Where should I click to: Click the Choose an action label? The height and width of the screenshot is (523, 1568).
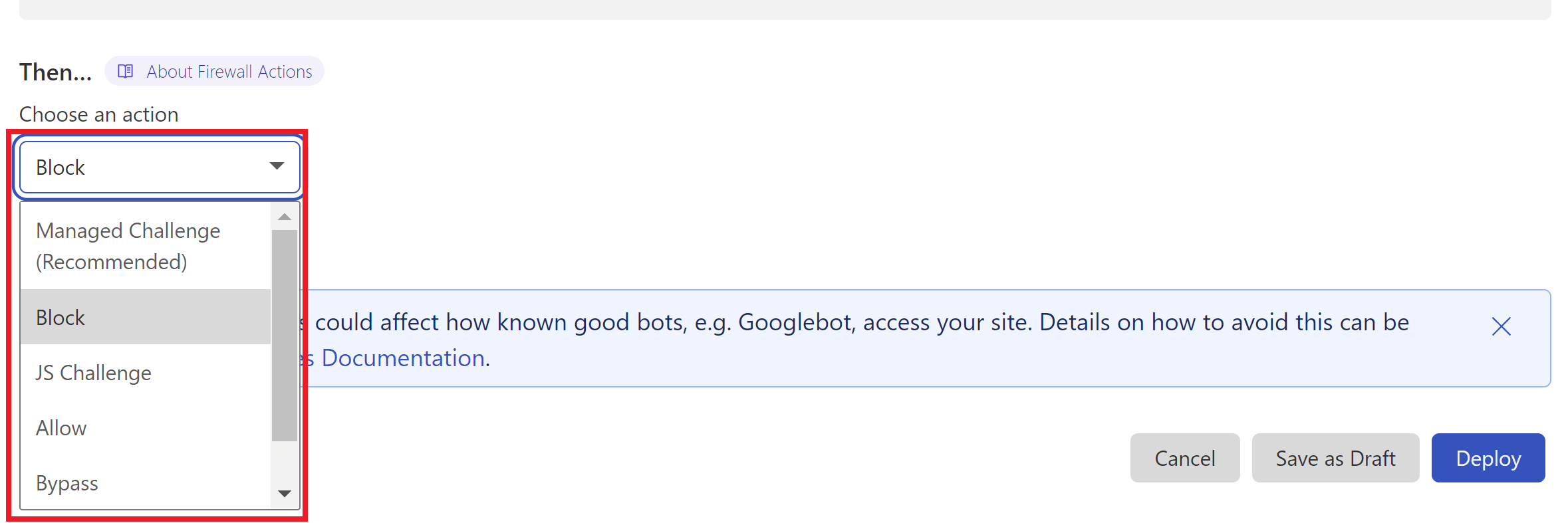coord(98,114)
